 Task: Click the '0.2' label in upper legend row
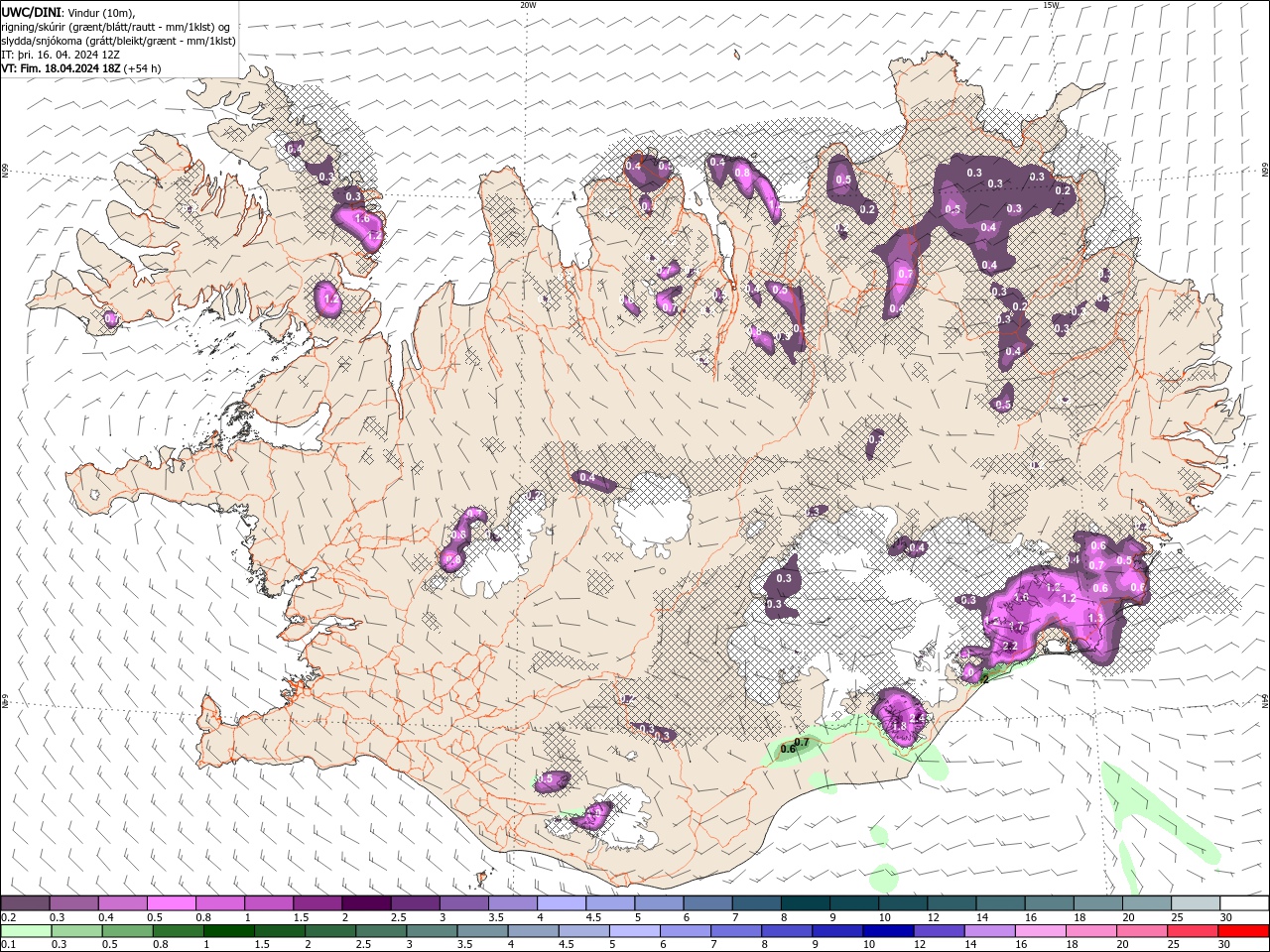[x=8, y=917]
